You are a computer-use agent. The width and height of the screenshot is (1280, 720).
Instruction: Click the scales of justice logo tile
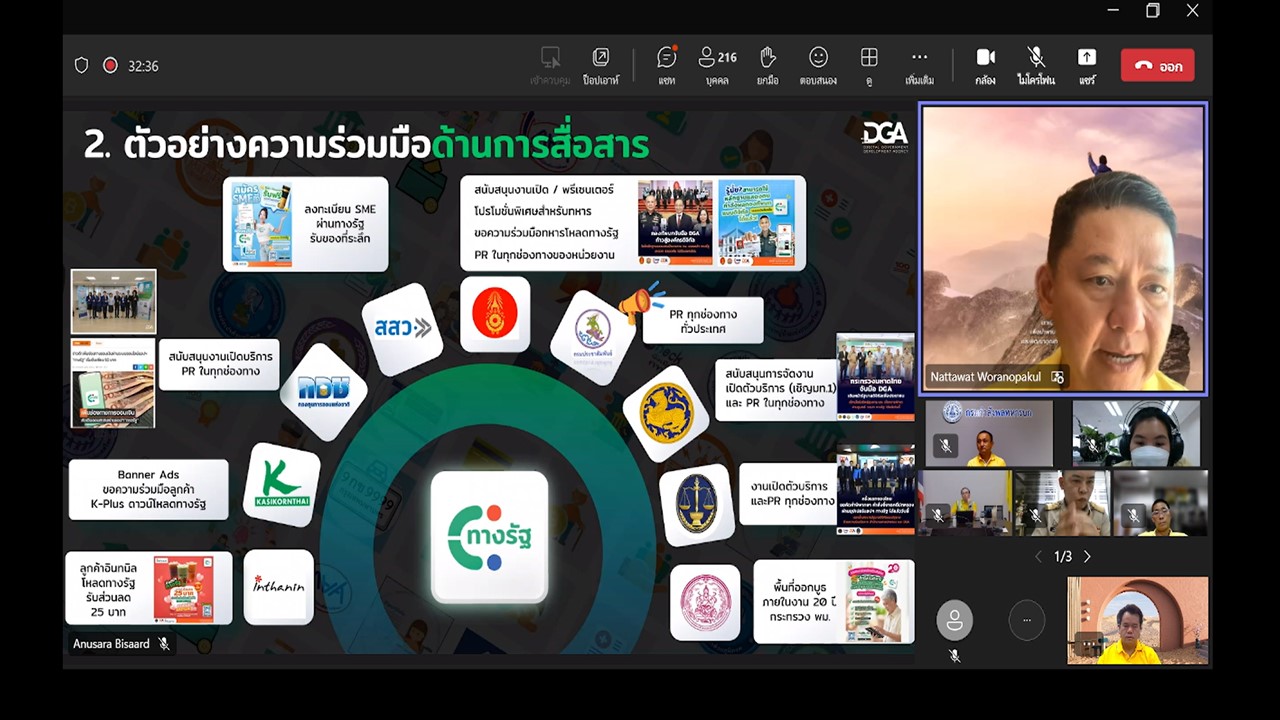coord(697,504)
